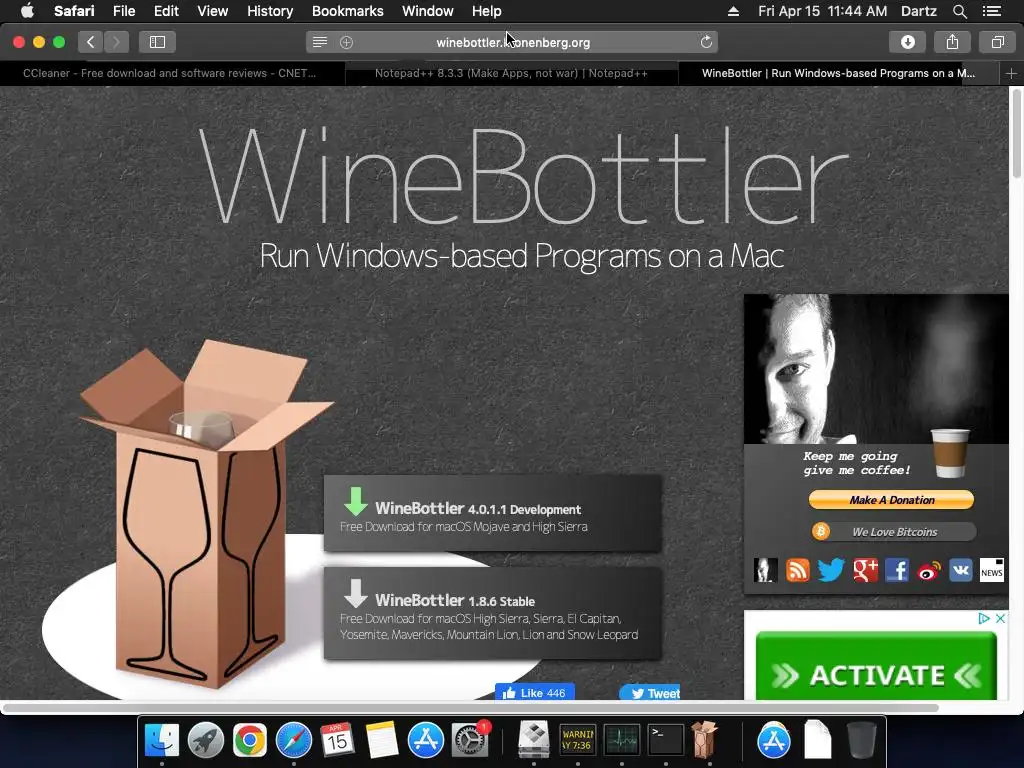Click the vertical page scrollbar
This screenshot has height=768, width=1024.
pos(1017,134)
